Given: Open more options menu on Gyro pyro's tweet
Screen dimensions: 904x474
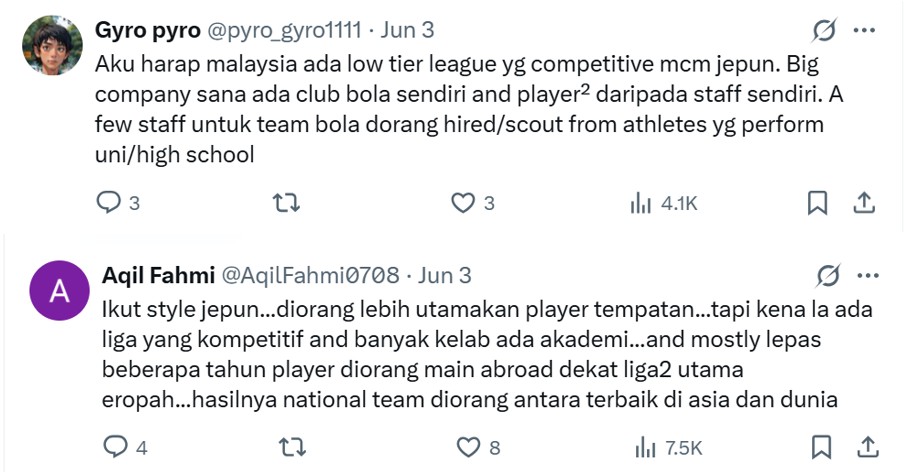Looking at the screenshot, I should pyautogui.click(x=864, y=31).
